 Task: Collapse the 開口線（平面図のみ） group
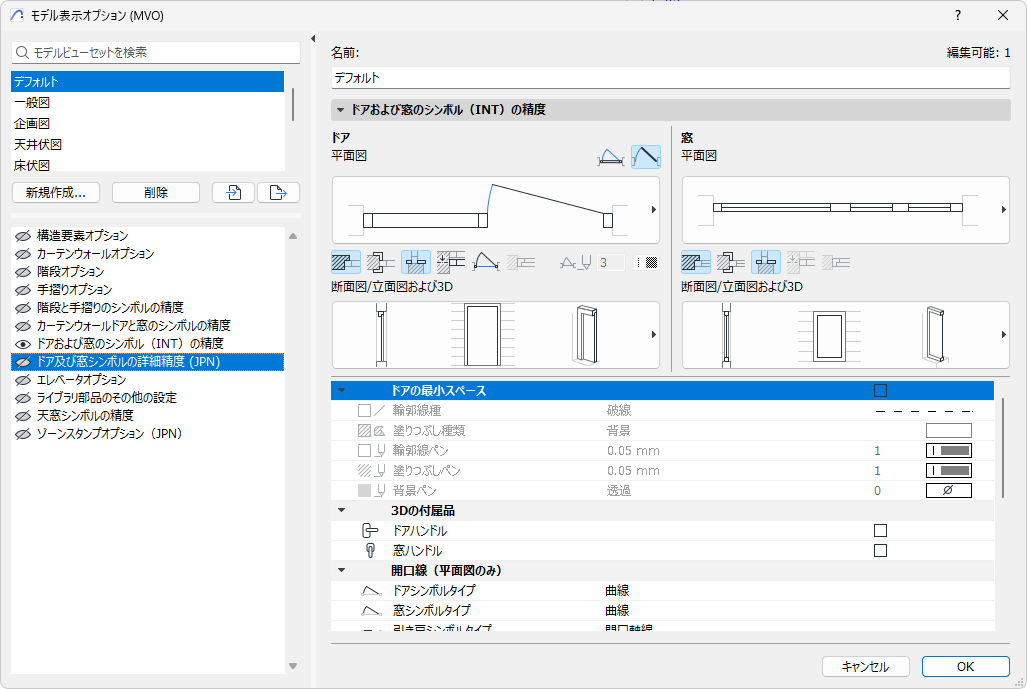tap(341, 570)
